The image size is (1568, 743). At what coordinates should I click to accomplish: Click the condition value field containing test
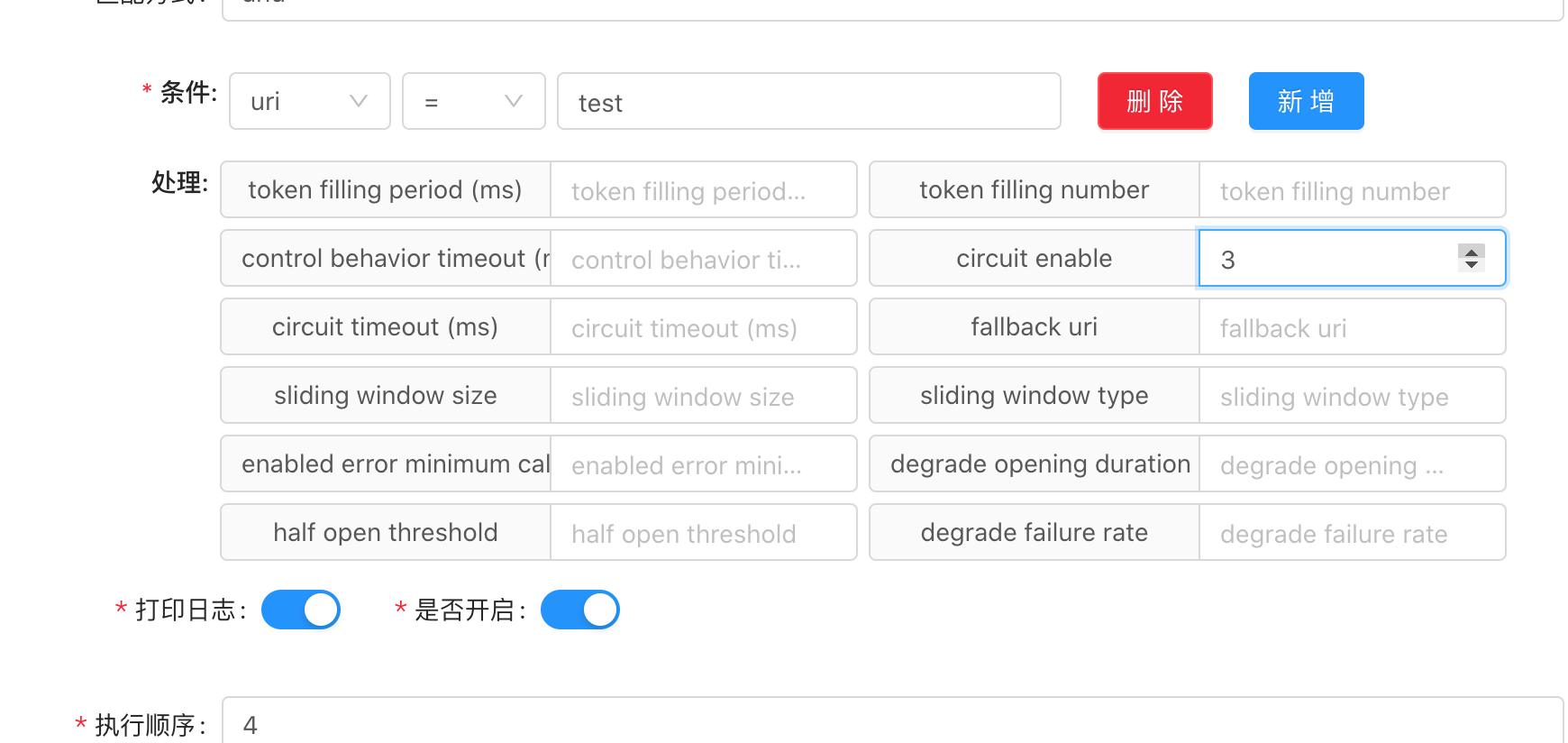[809, 101]
